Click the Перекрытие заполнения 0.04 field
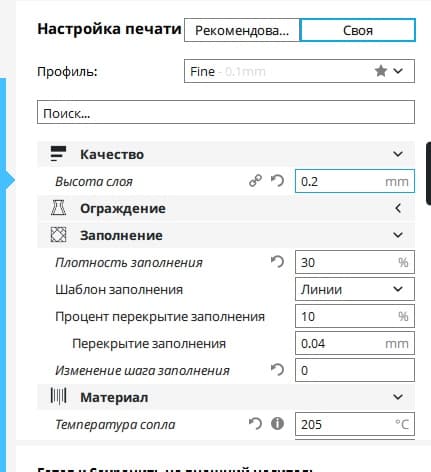Screen dimensions: 431x472 click(x=355, y=343)
